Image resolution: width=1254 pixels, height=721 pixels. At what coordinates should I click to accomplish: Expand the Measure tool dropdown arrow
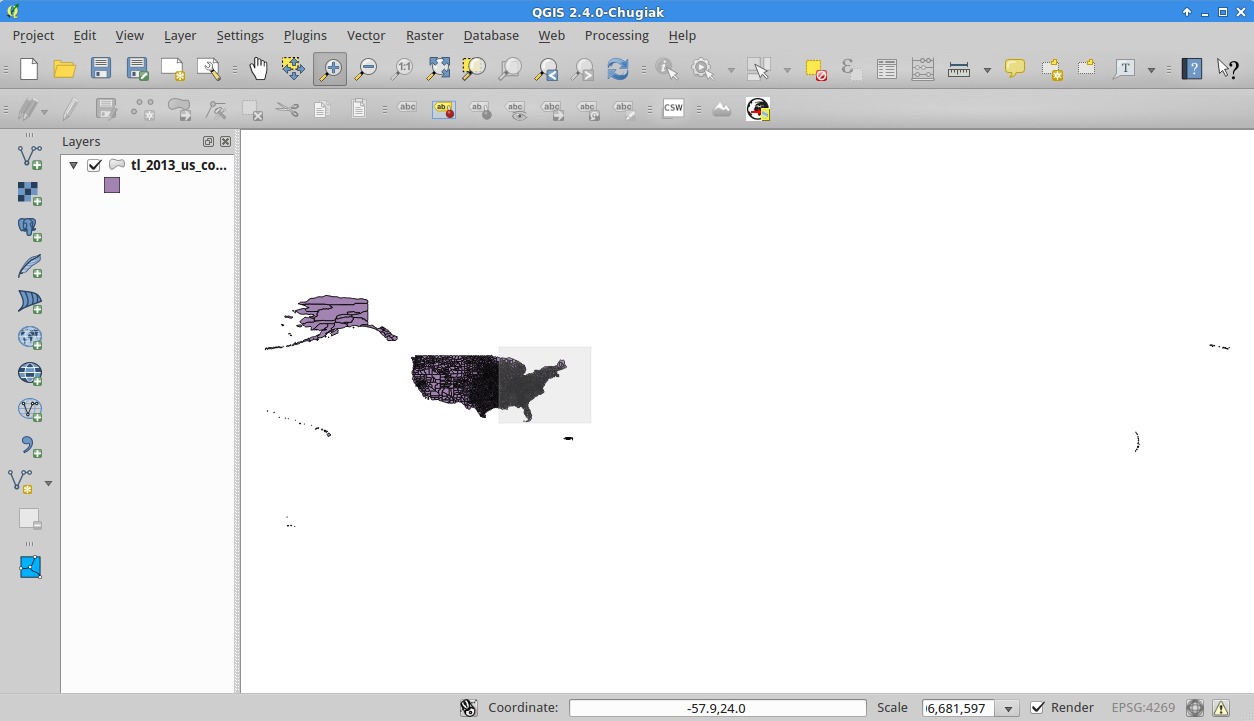tap(987, 70)
